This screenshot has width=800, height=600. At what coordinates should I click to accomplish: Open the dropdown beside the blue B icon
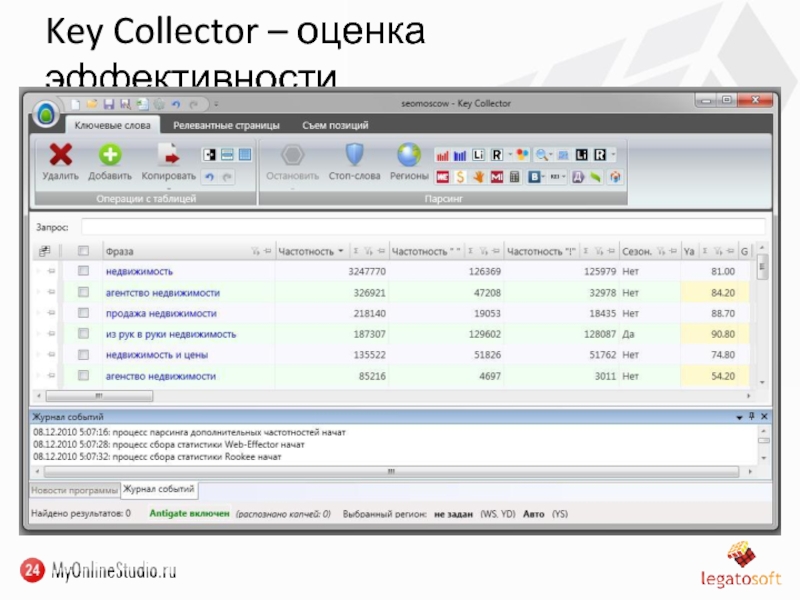click(544, 177)
